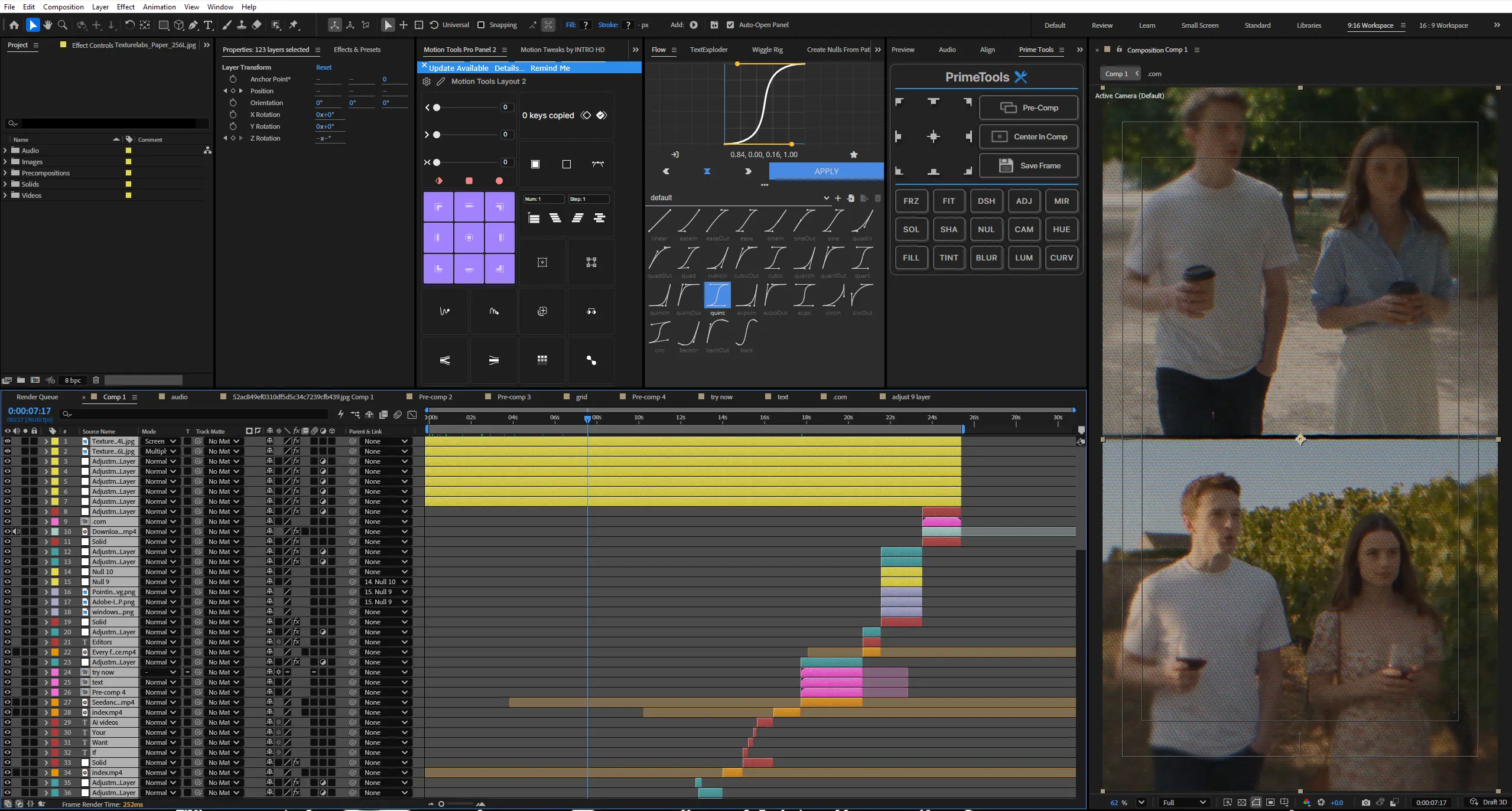Select the Rectangle shape tool
Screen dimensions: 1512x811
pyautogui.click(x=164, y=25)
